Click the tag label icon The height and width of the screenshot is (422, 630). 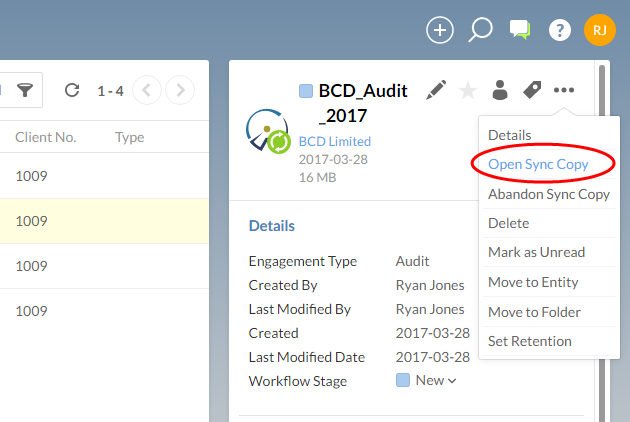532,90
